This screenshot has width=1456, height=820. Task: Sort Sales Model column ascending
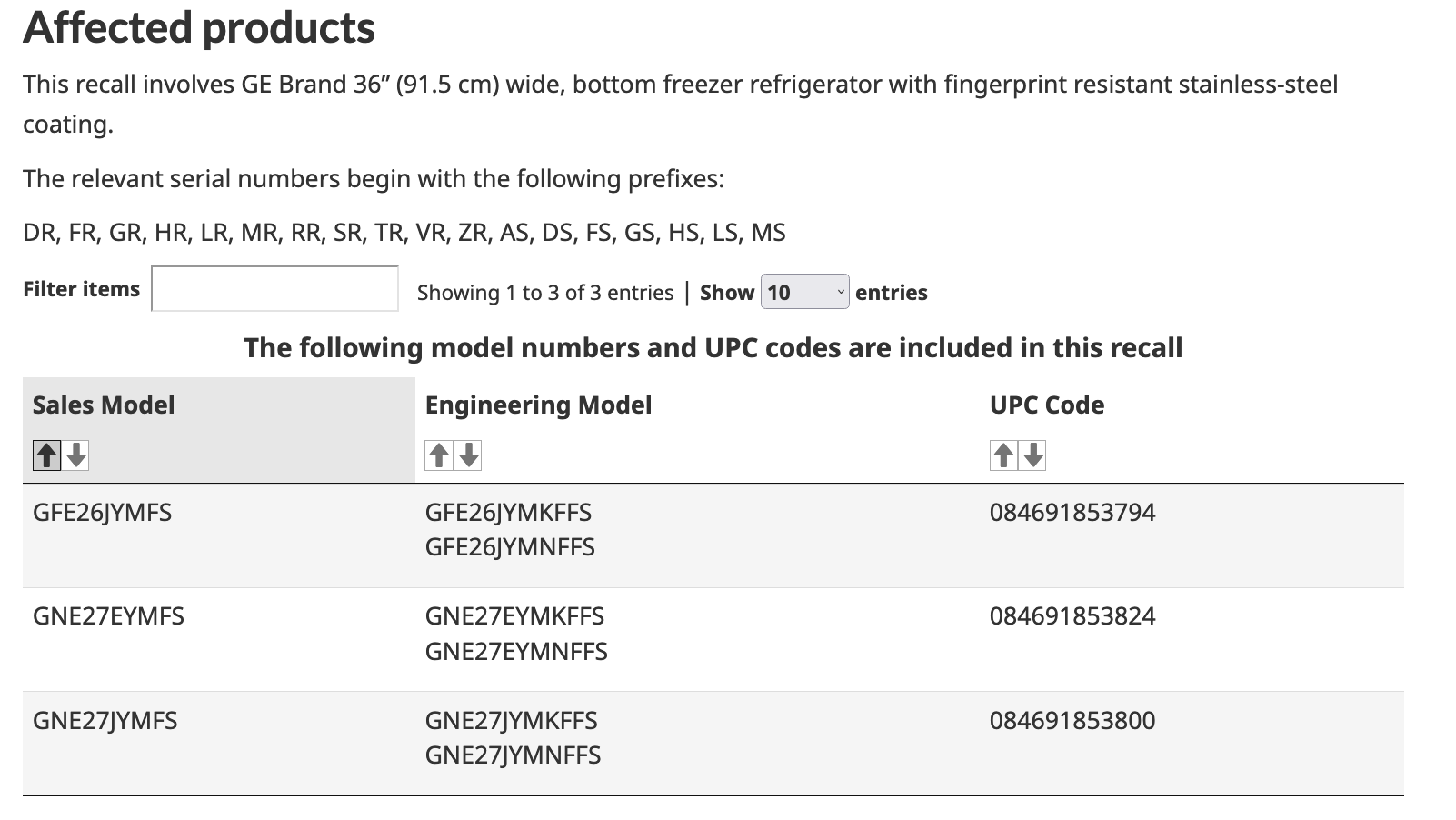(46, 455)
